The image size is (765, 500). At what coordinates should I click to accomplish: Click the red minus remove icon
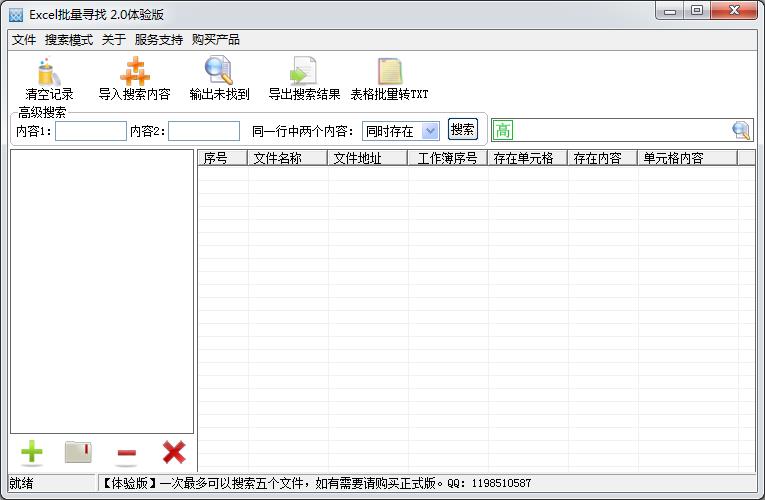pos(126,454)
